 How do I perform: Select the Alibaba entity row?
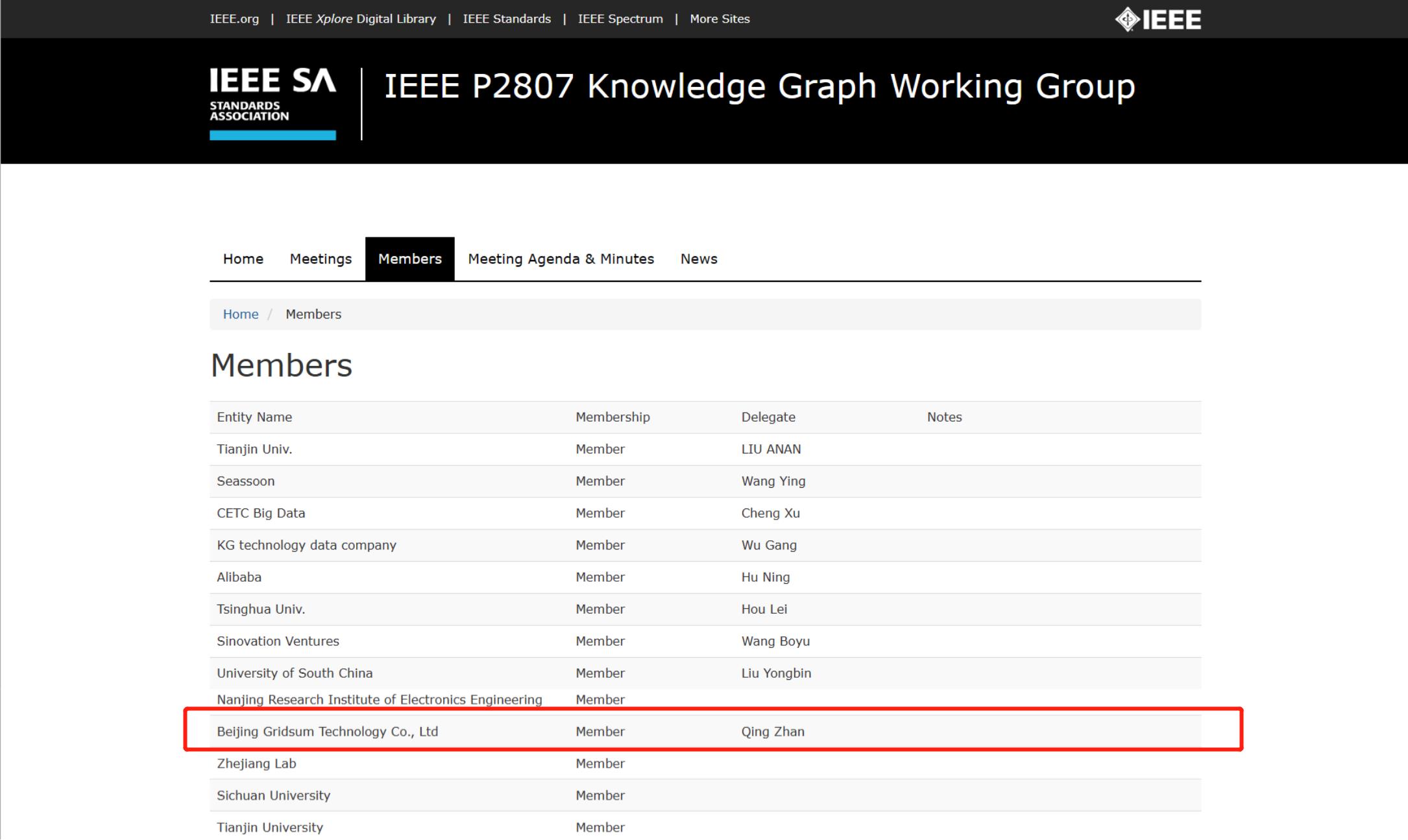click(x=705, y=577)
